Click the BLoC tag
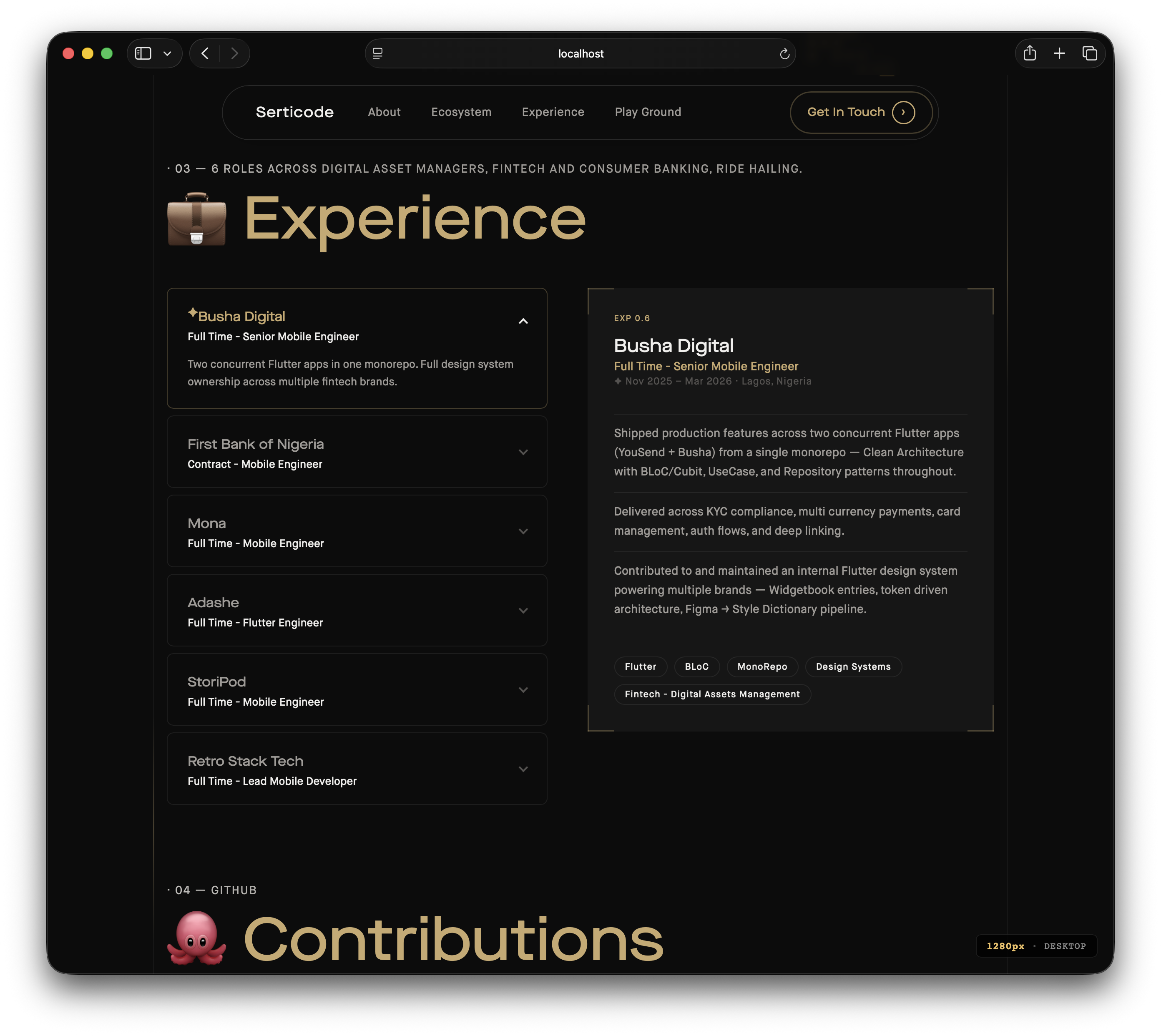 pyautogui.click(x=696, y=666)
